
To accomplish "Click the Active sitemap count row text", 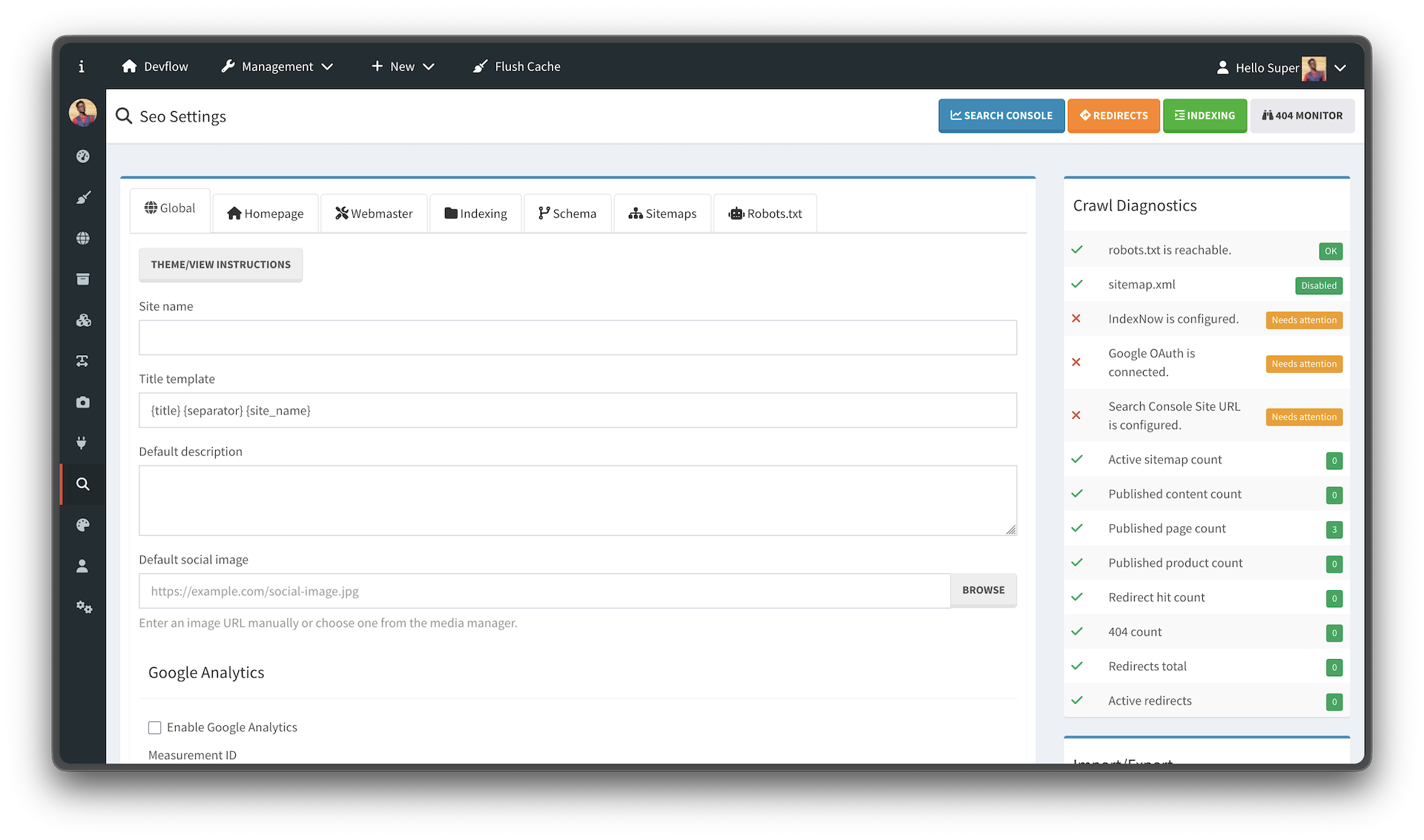I will pos(1165,460).
